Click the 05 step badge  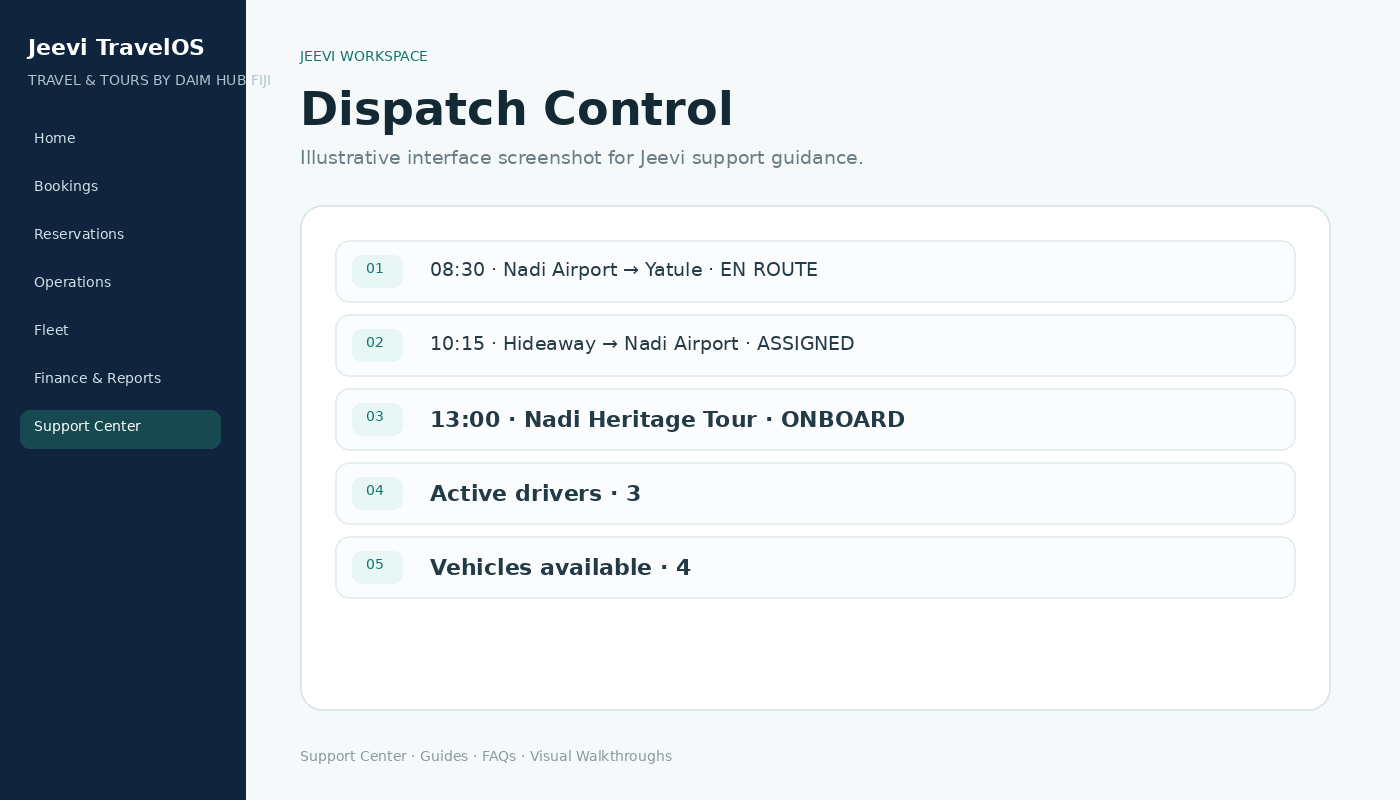coord(377,567)
